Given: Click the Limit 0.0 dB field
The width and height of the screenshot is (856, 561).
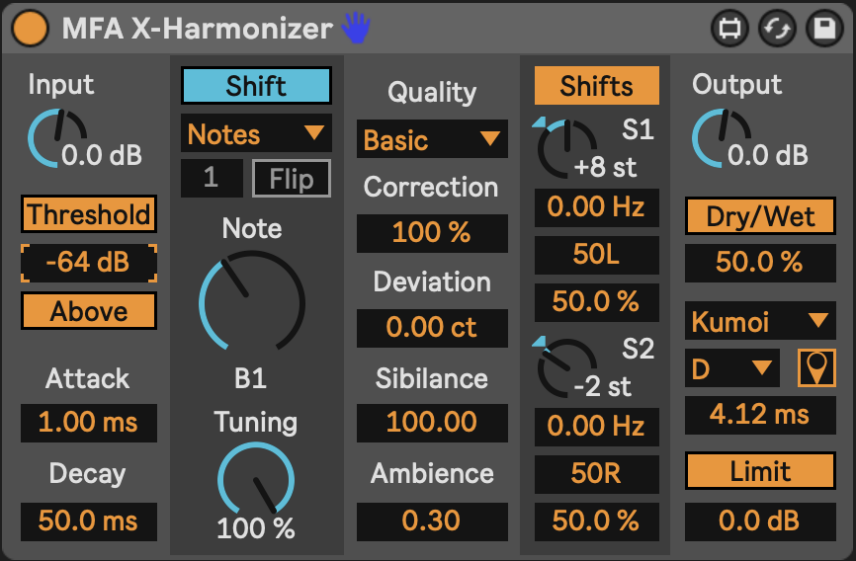Looking at the screenshot, I should (x=760, y=522).
